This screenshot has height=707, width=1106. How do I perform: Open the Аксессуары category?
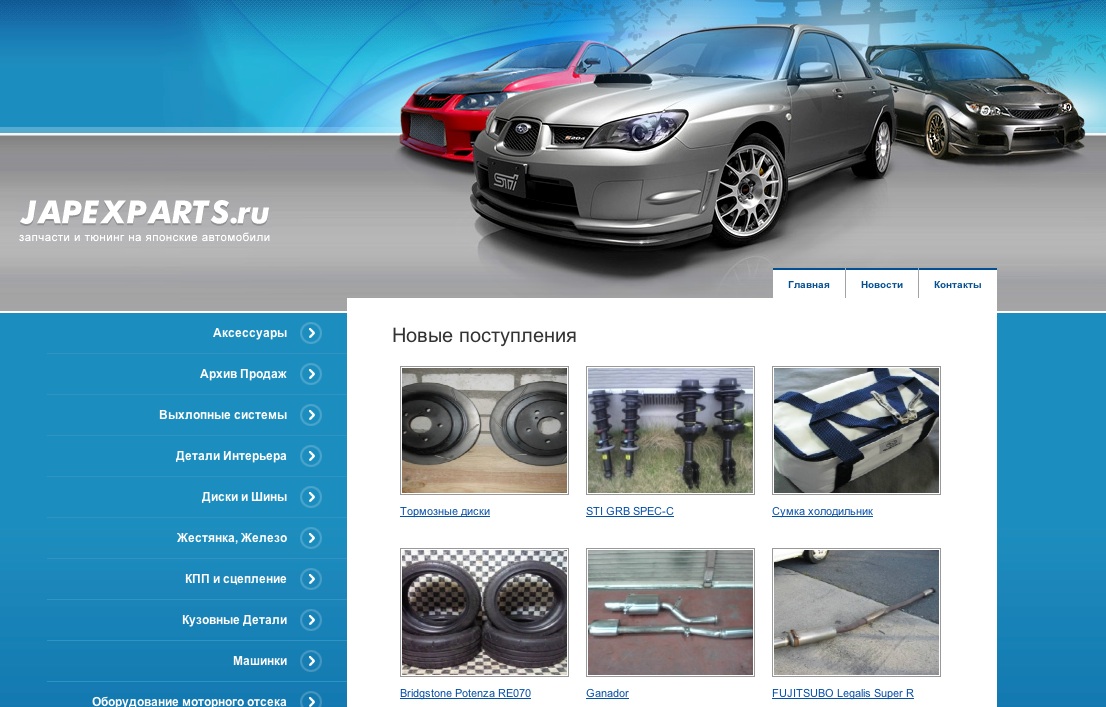pos(250,333)
